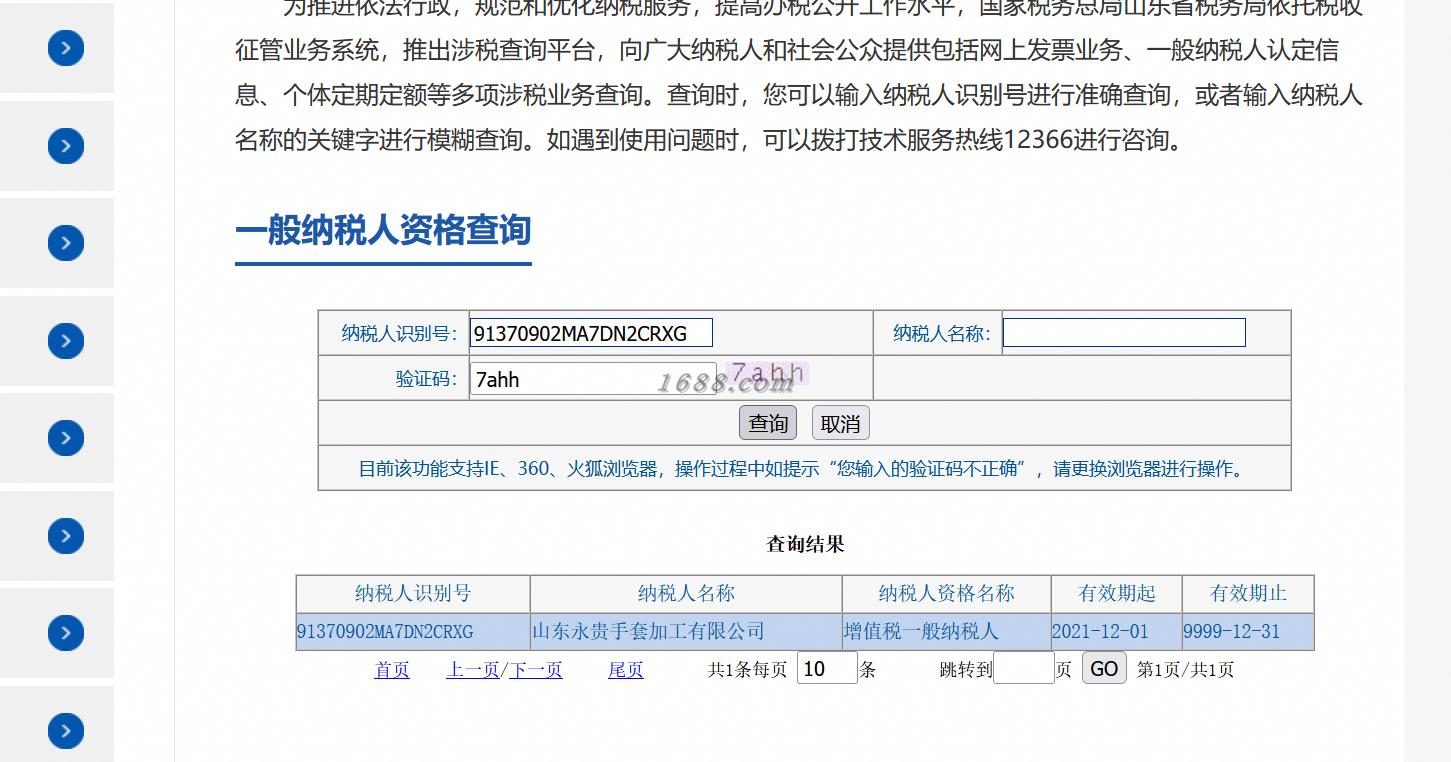Image resolution: width=1451 pixels, height=762 pixels.
Task: Click the 有效期起 column header
Action: click(1116, 594)
